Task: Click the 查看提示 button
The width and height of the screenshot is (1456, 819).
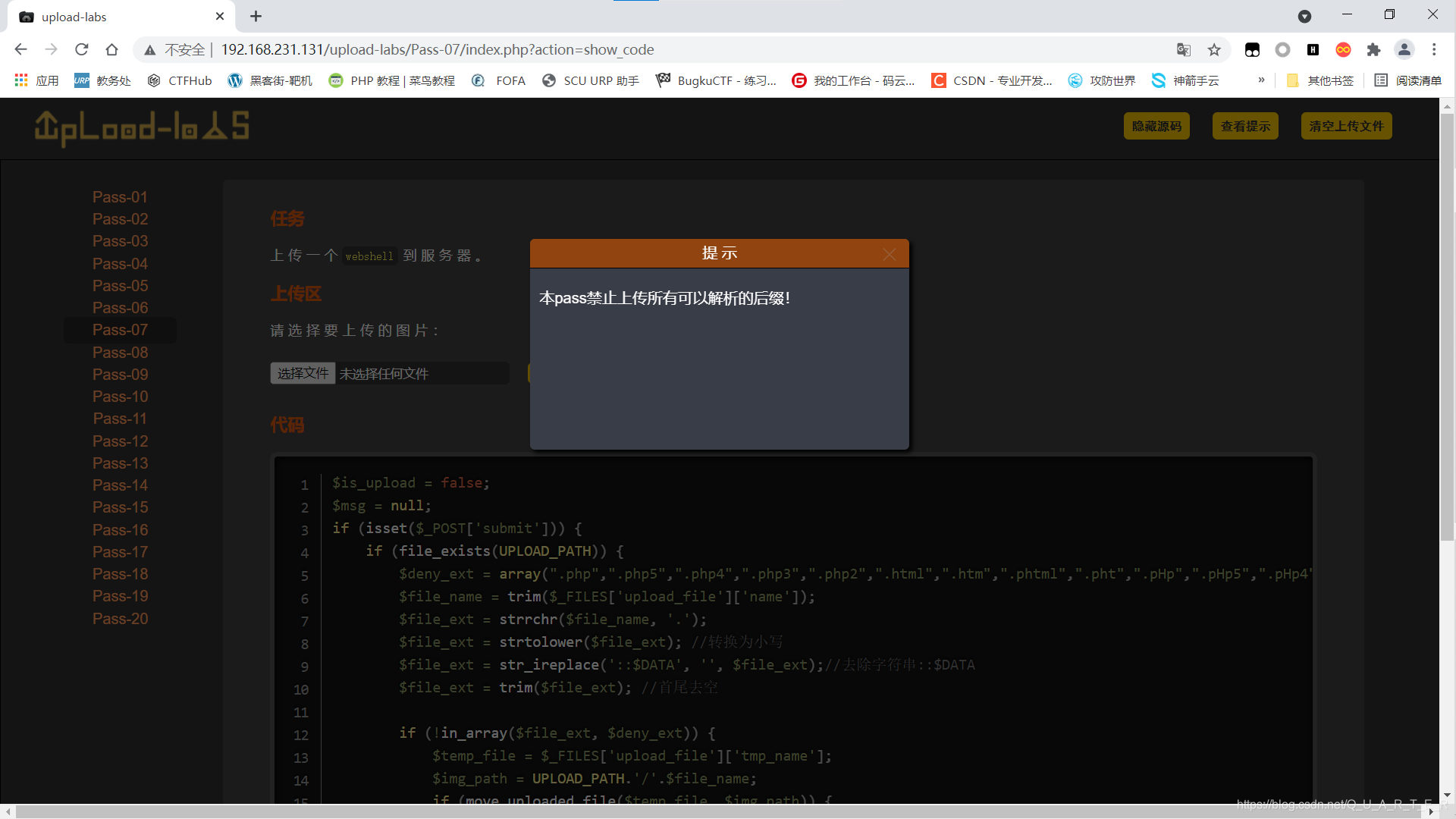Action: click(1245, 126)
